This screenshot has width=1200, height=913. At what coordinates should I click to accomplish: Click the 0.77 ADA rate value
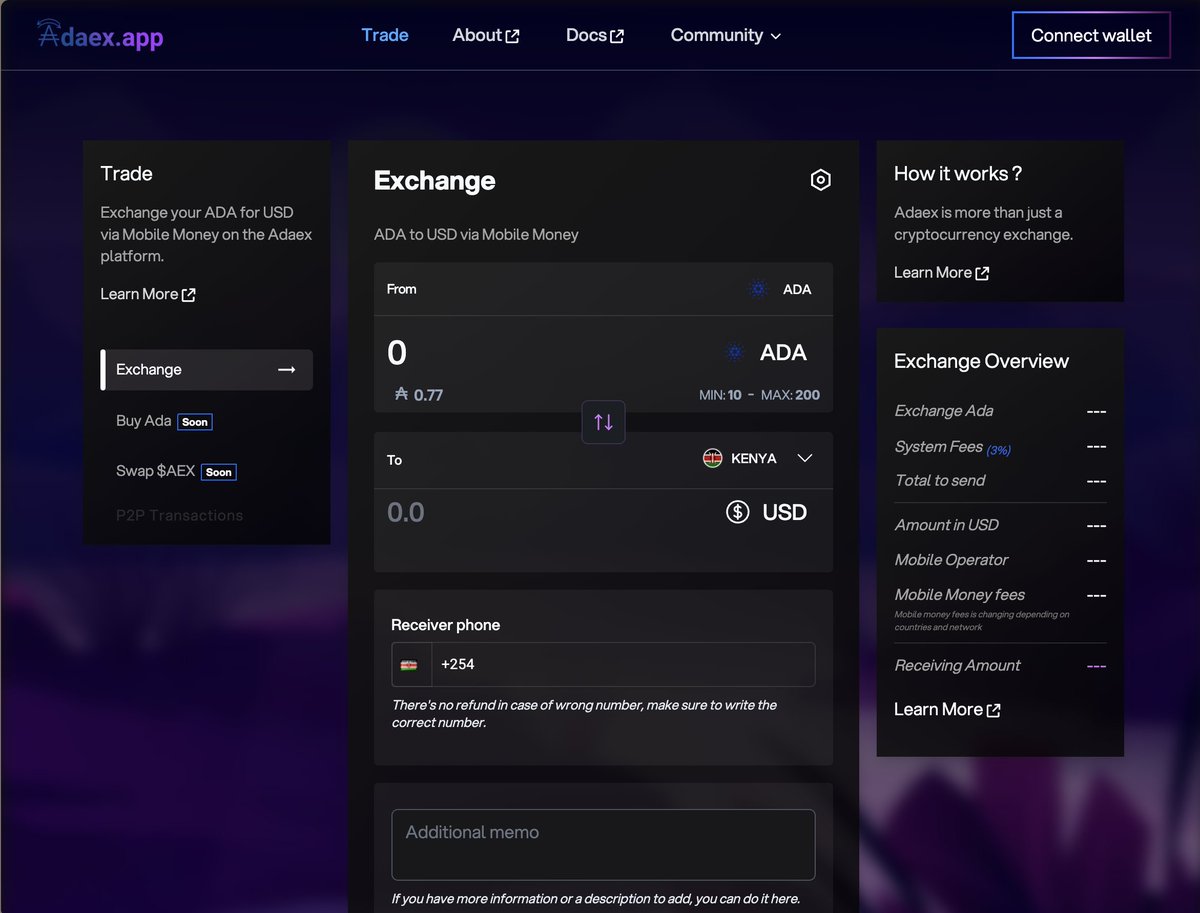[428, 395]
